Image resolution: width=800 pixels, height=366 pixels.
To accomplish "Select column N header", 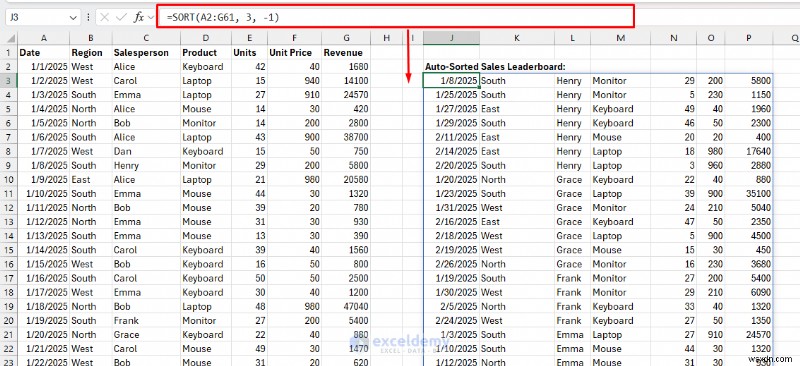I will tap(674, 38).
